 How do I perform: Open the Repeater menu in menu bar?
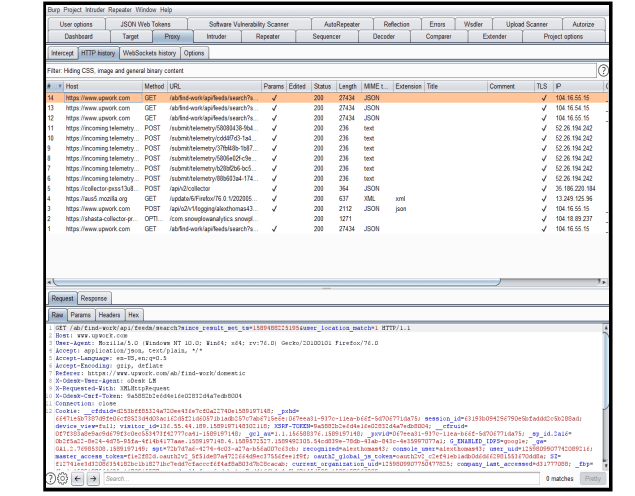tap(120, 10)
